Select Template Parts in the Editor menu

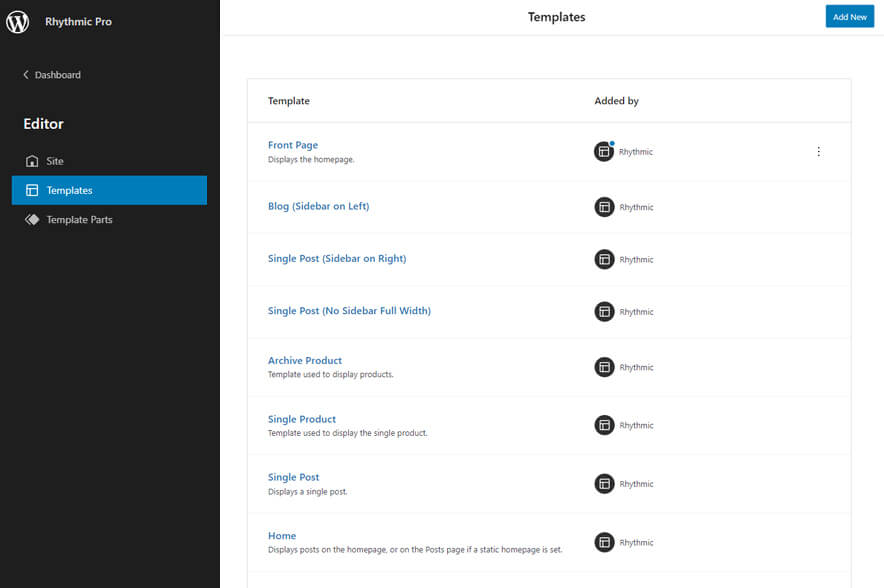[x=79, y=220]
